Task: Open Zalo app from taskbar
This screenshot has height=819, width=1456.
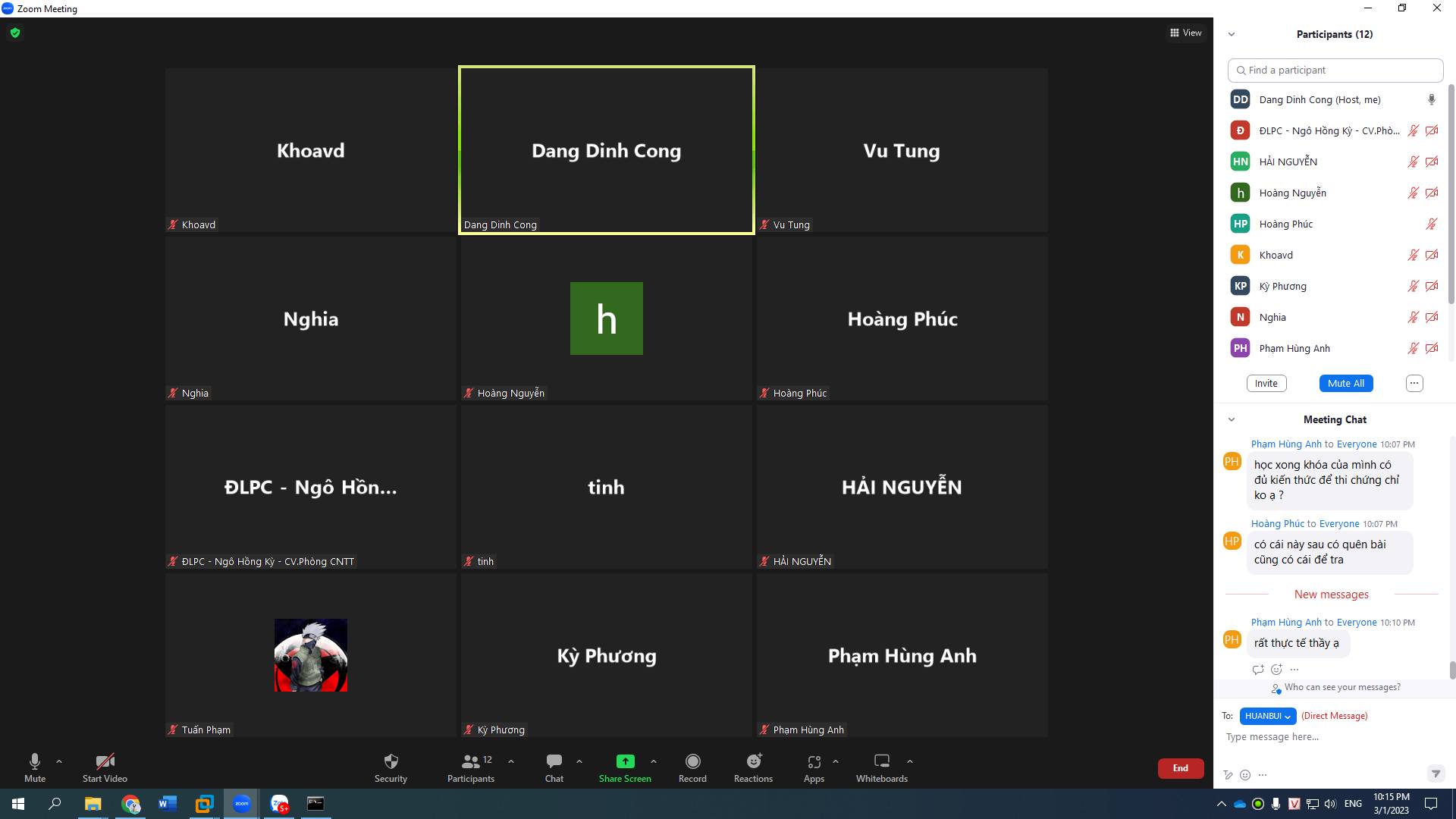Action: point(279,804)
